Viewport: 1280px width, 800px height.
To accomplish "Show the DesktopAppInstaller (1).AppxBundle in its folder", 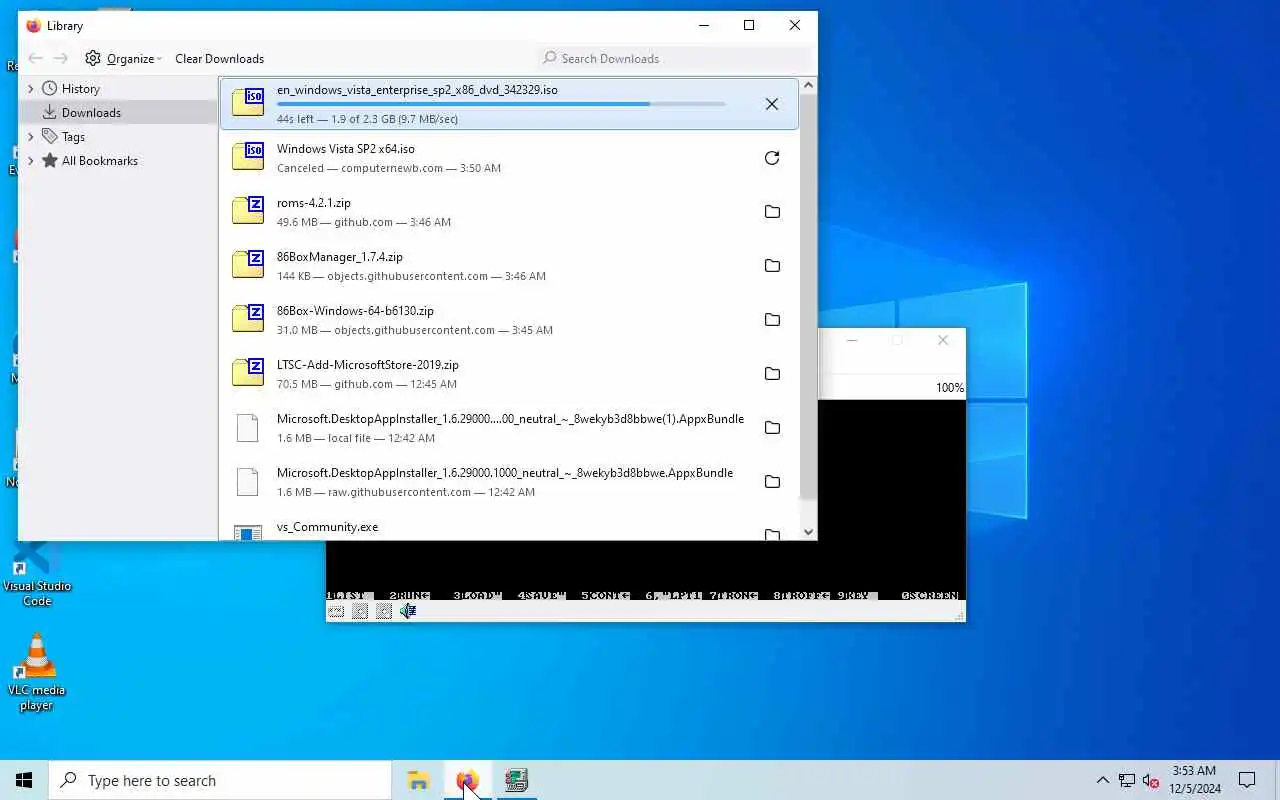I will pos(772,428).
